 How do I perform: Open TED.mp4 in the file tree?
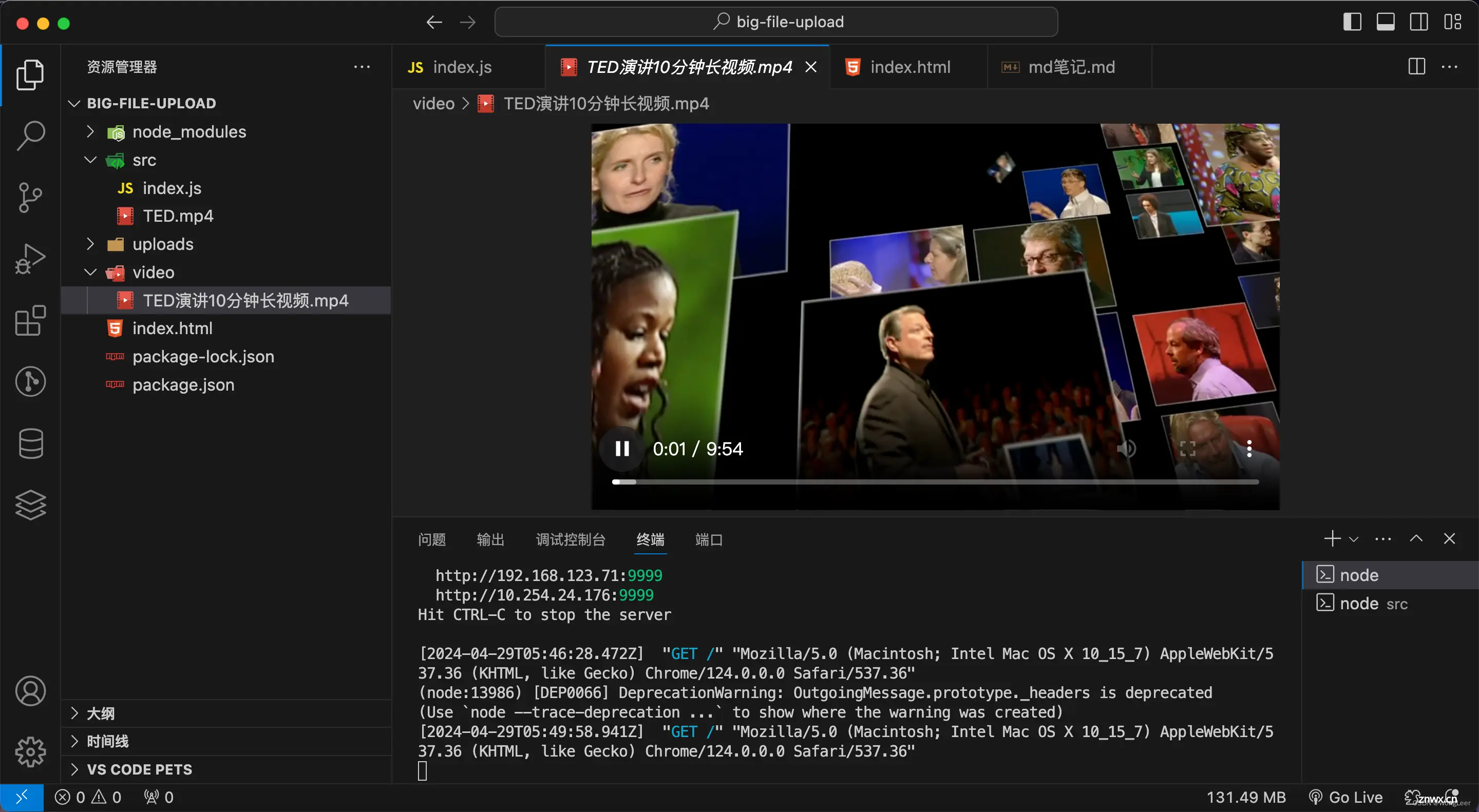[x=226, y=216]
